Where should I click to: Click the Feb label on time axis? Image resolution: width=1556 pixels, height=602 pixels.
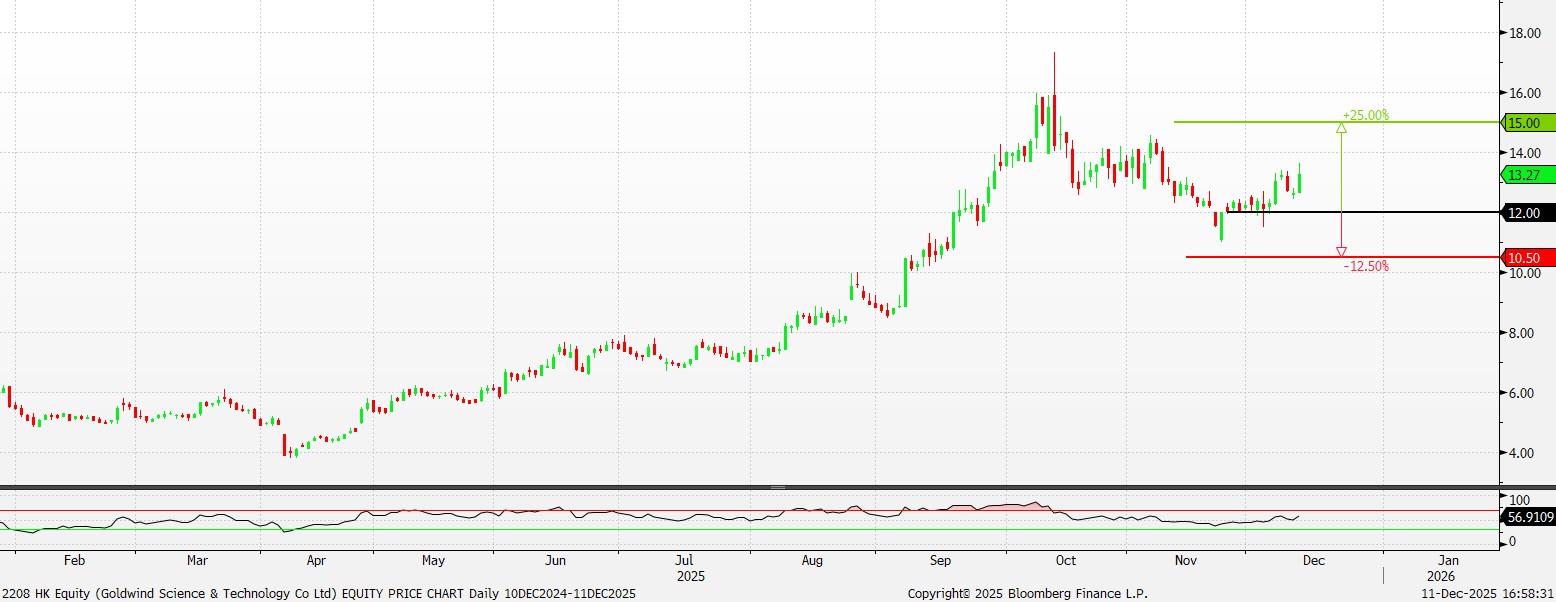(x=75, y=561)
